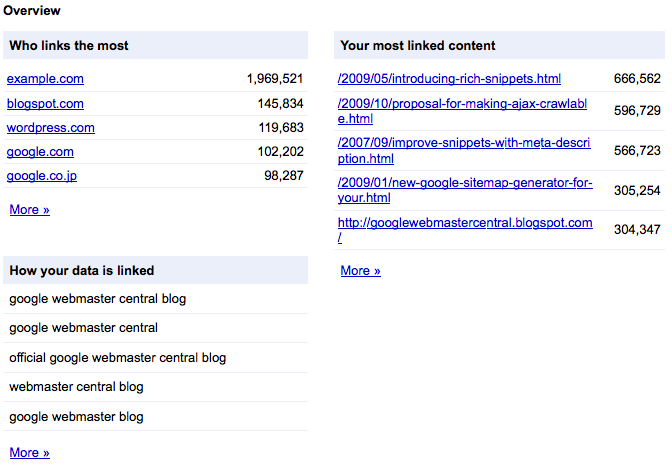Open the google.com domain link
This screenshot has height=467, width=672.
click(40, 152)
